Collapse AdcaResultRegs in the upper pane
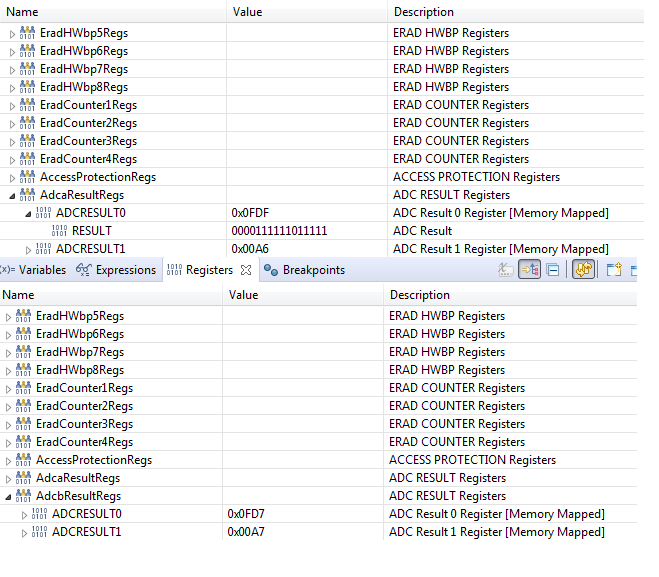Screen dimensions: 659x577 (x=12, y=196)
